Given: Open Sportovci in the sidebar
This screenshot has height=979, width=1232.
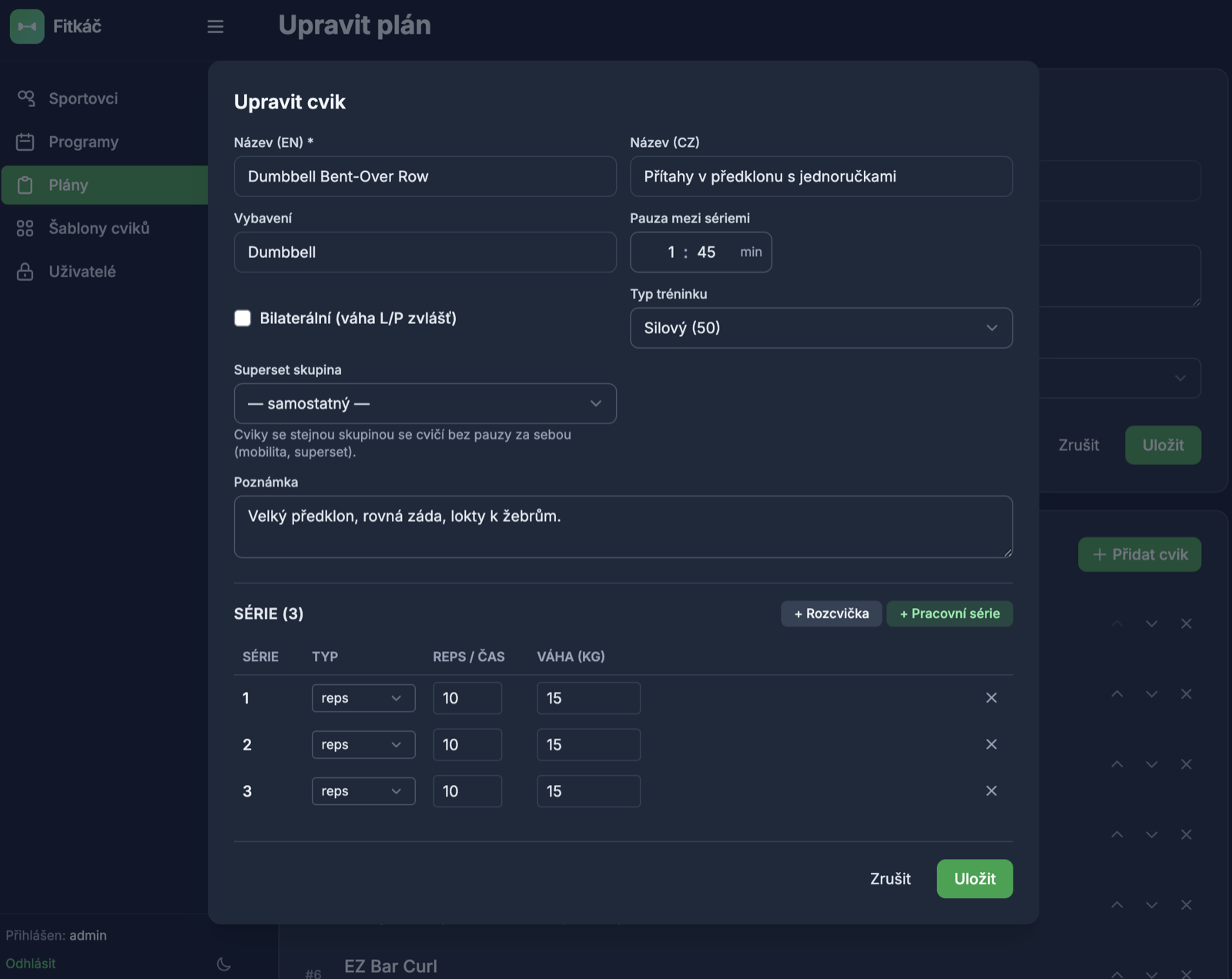Looking at the screenshot, I should point(105,99).
